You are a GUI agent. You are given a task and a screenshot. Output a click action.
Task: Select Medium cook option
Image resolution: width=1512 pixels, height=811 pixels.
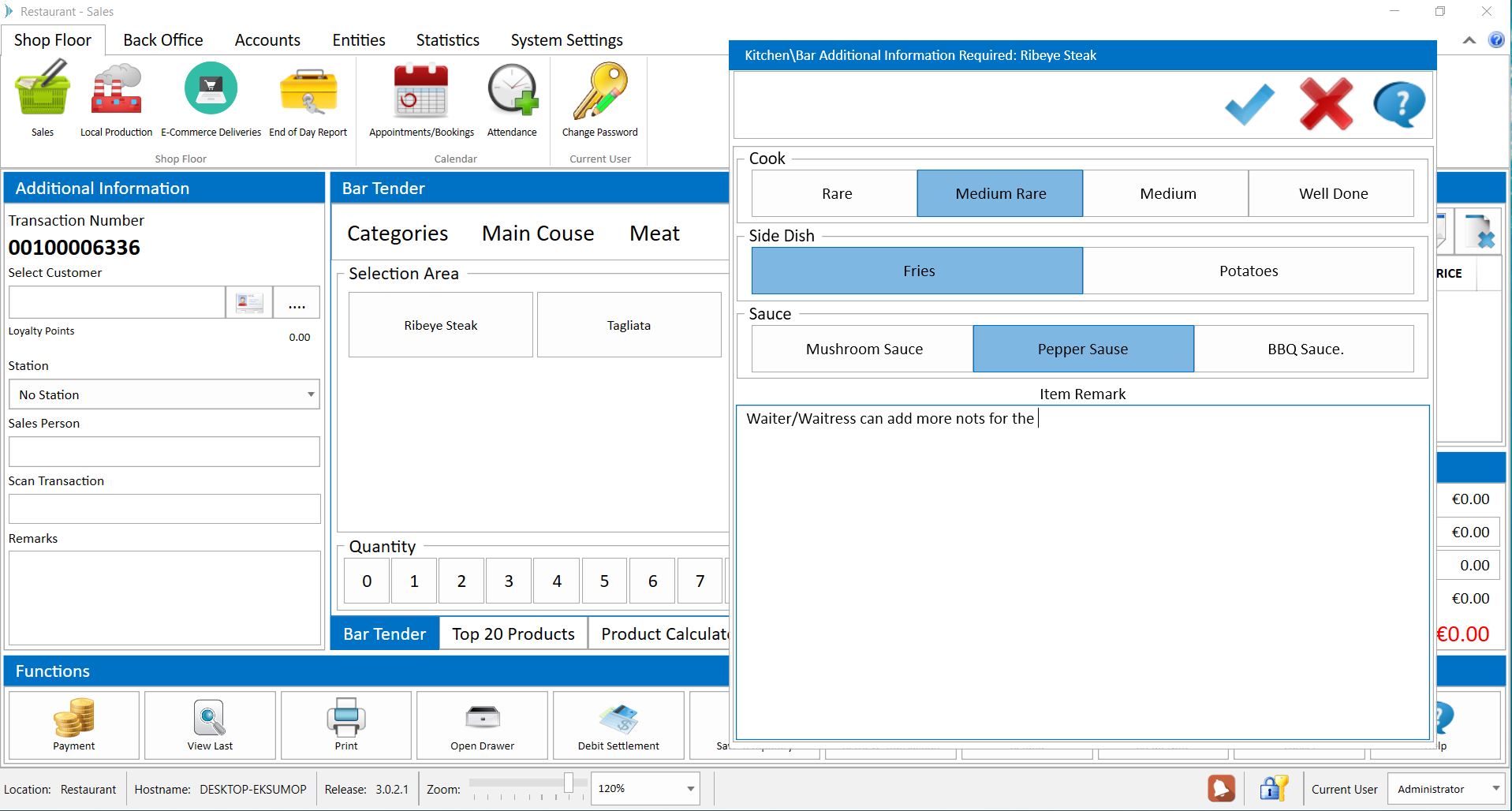1166,193
